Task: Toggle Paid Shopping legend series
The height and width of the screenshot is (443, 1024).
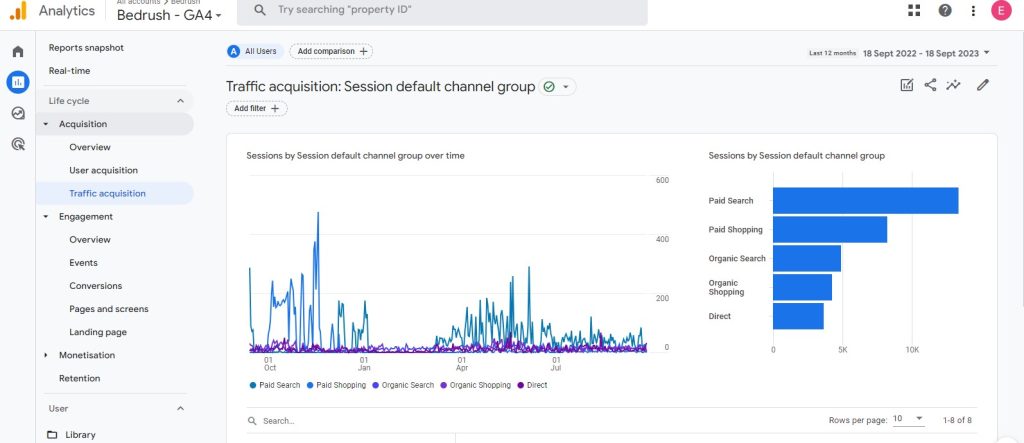Action: 336,386
